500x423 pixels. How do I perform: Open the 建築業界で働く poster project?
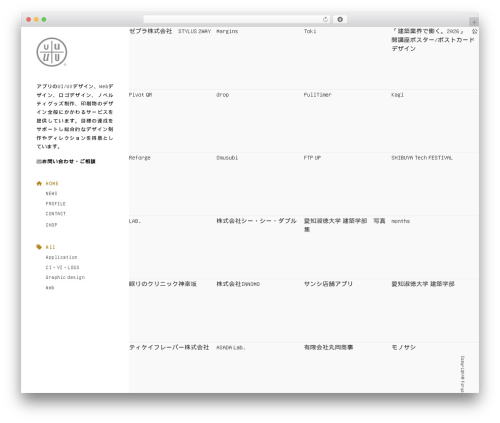(434, 40)
